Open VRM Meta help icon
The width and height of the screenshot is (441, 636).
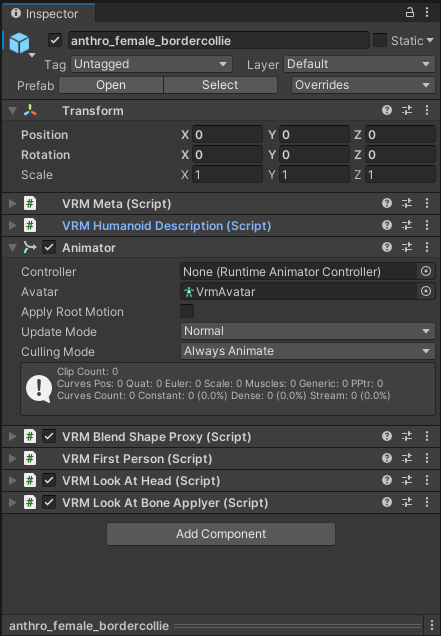coord(387,203)
